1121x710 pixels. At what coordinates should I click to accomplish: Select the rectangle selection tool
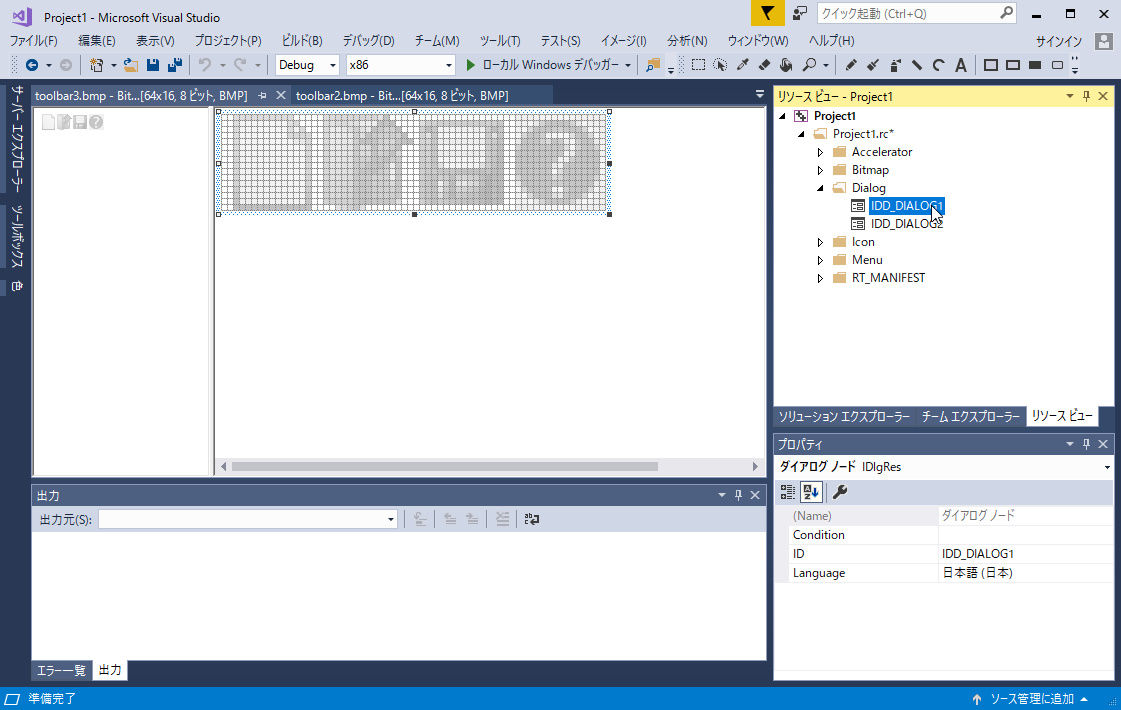tap(698, 65)
